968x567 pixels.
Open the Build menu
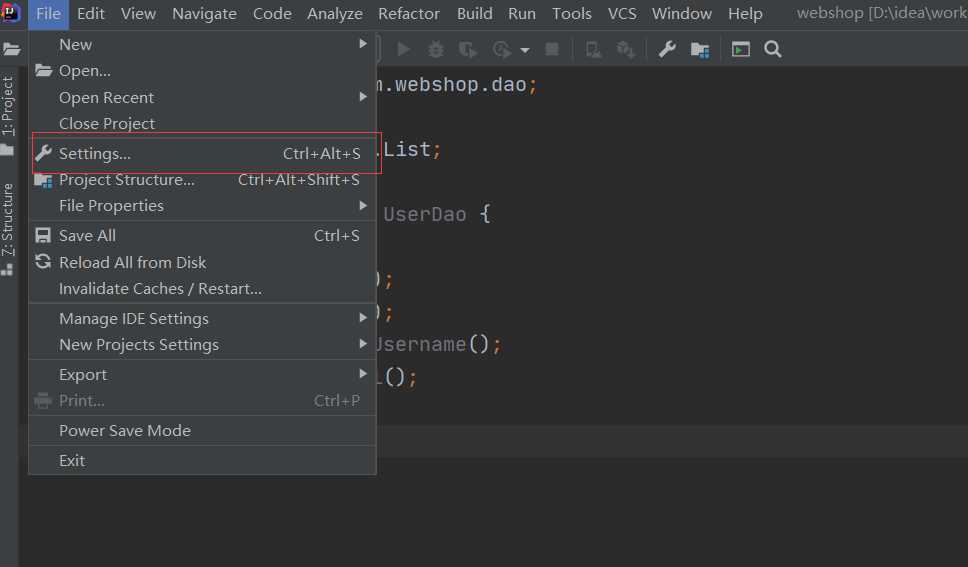(x=475, y=14)
